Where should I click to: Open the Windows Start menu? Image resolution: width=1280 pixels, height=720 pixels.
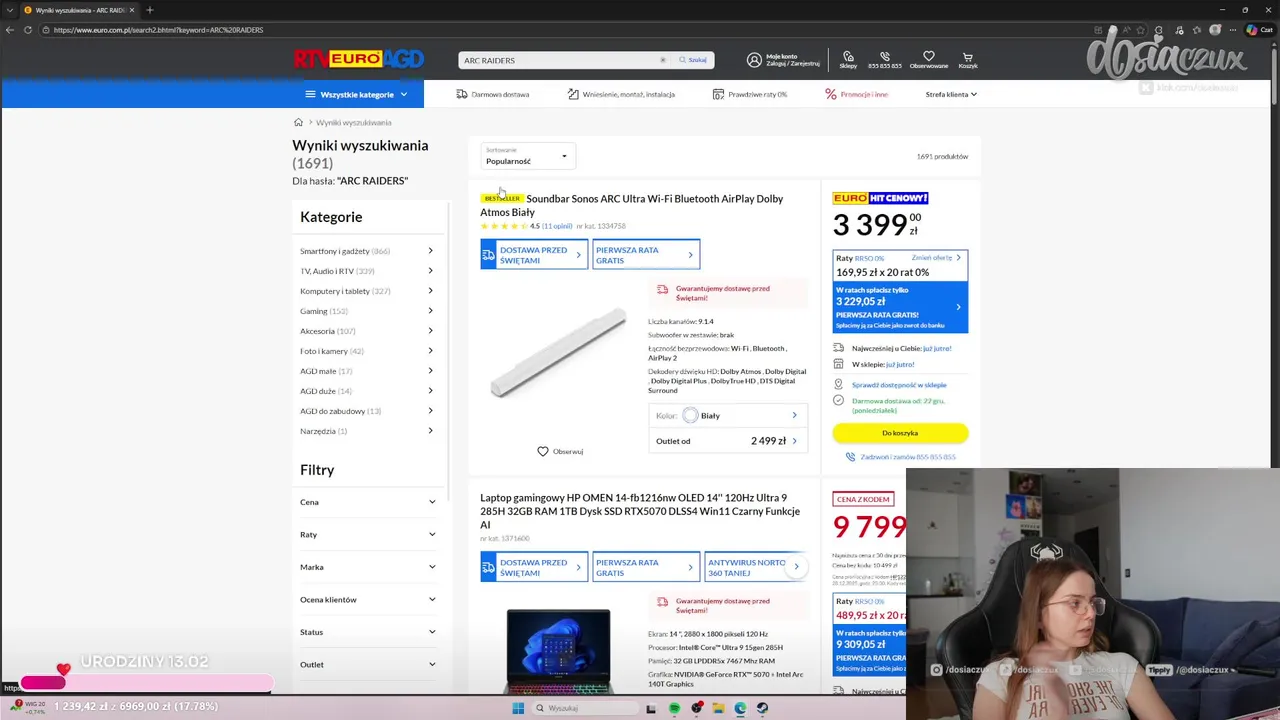[x=518, y=708]
